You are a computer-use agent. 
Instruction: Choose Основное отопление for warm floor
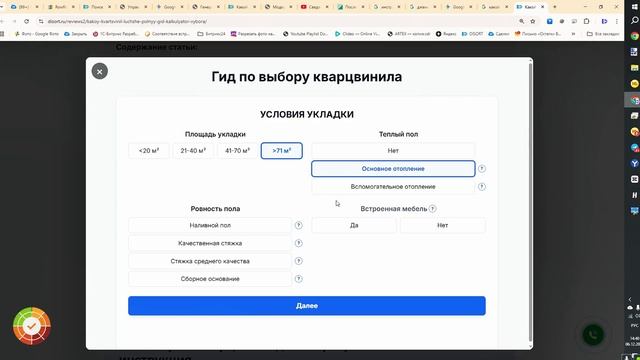tap(393, 169)
